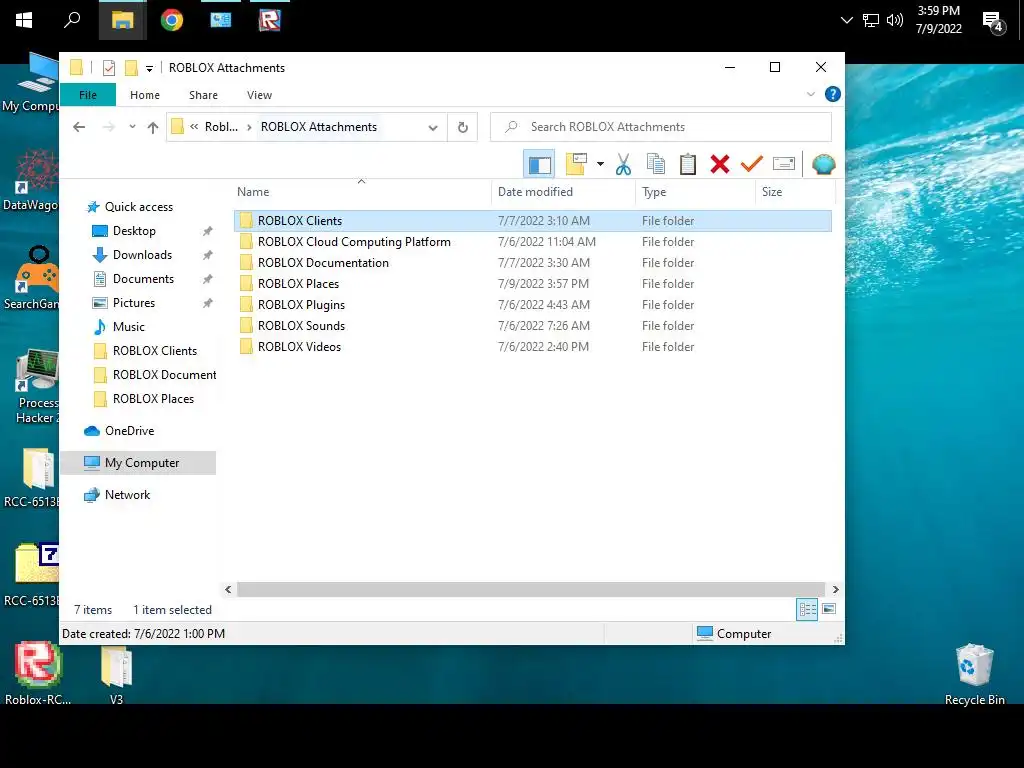1024x768 pixels.
Task: Click the folder options toolbar icon
Action: 576,165
